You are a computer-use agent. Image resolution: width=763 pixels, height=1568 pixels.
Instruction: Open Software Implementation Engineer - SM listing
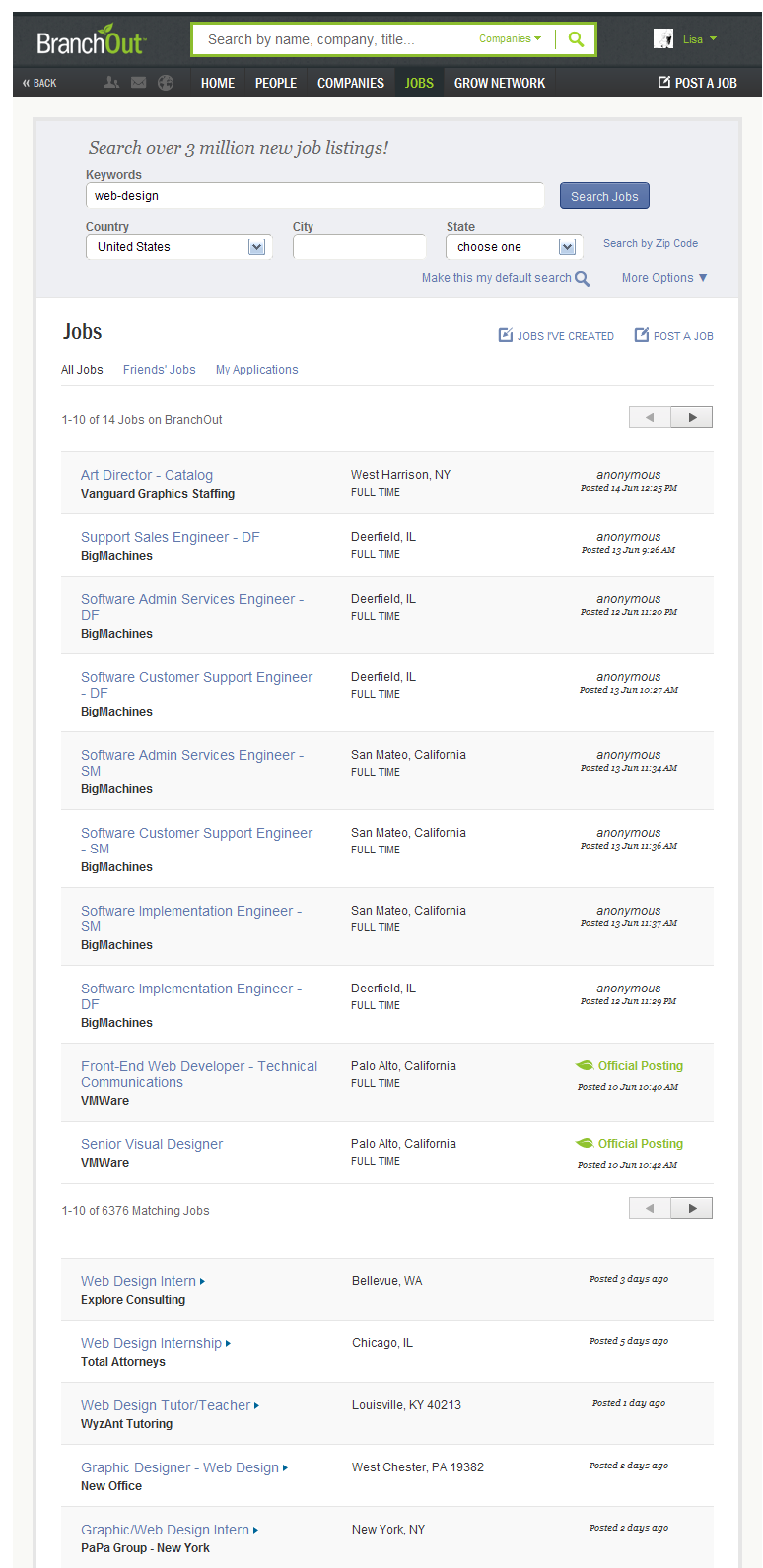pos(191,919)
